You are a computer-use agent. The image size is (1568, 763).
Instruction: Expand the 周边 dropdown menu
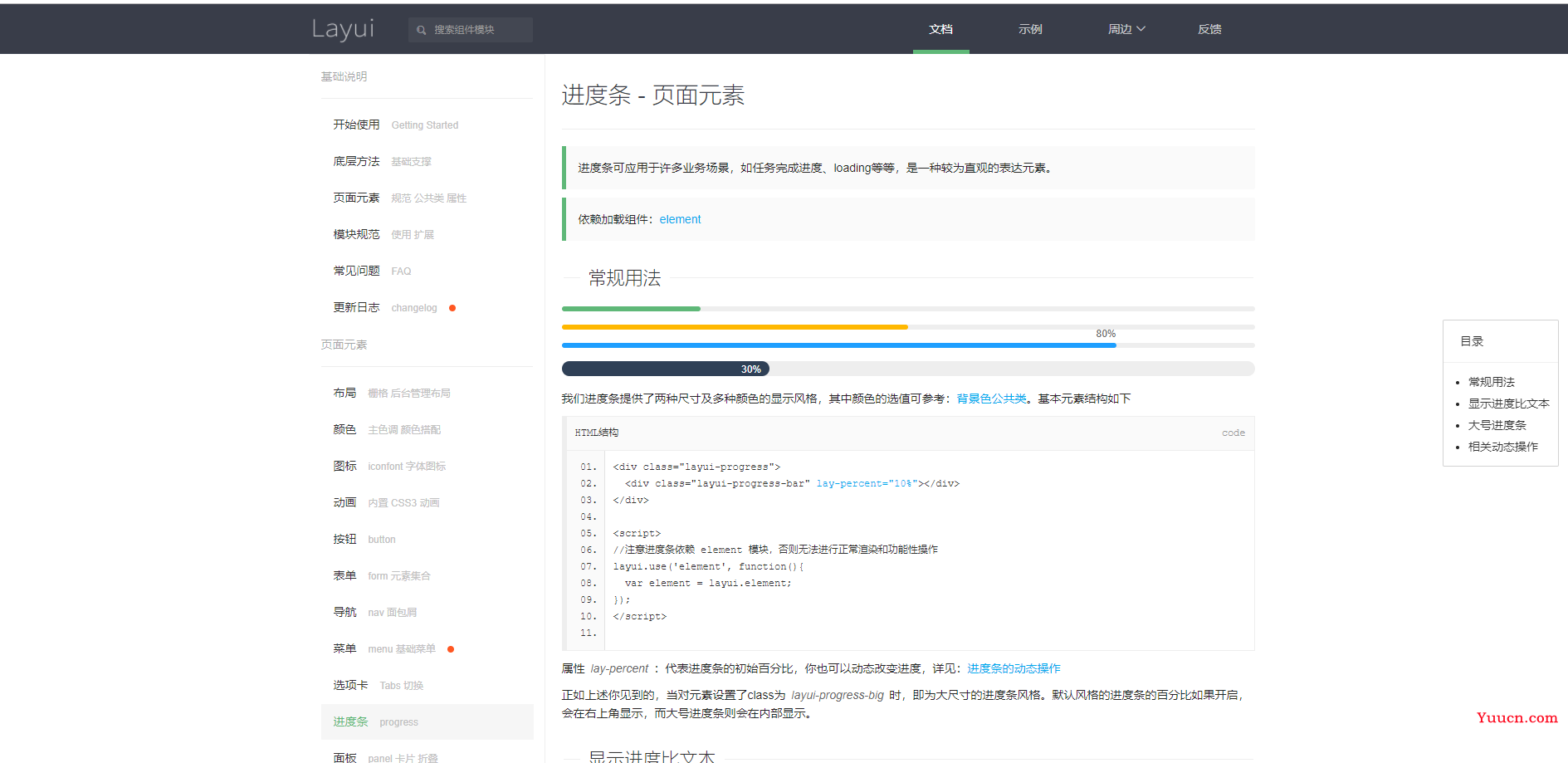click(1126, 29)
